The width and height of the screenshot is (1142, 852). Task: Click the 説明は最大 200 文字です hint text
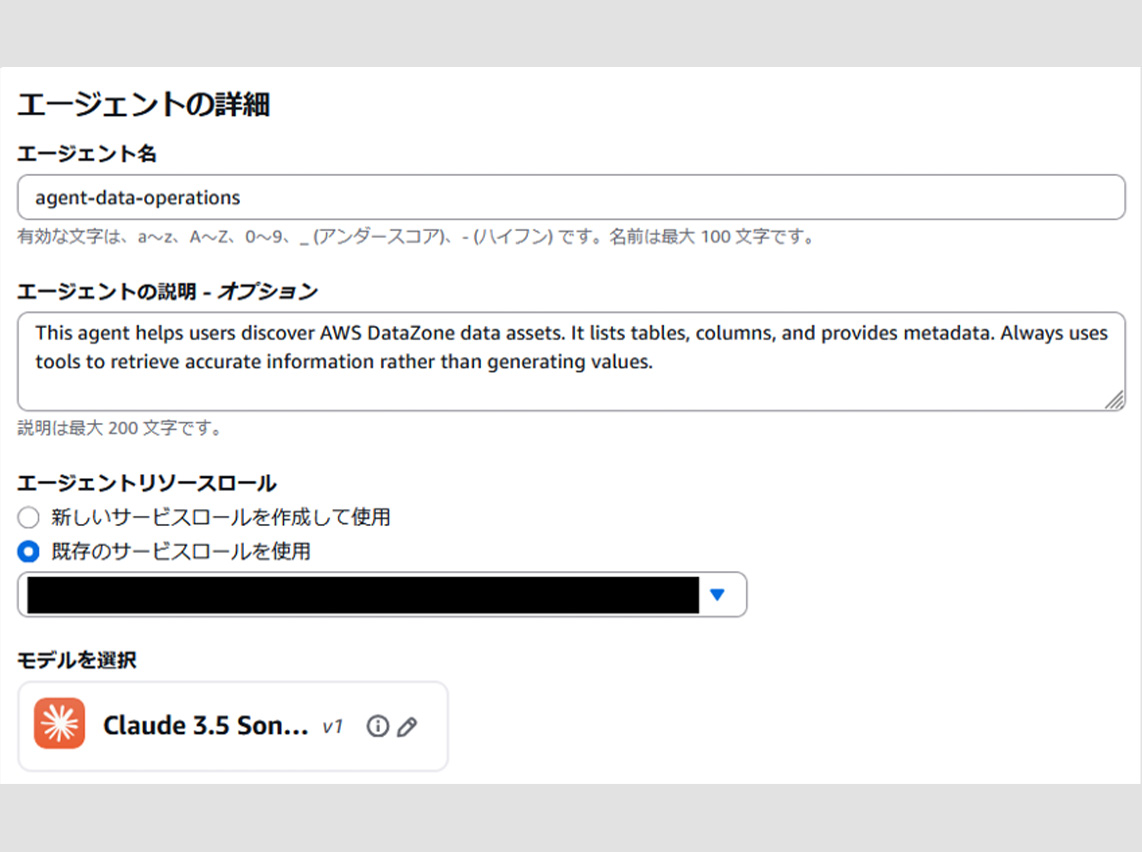point(120,428)
